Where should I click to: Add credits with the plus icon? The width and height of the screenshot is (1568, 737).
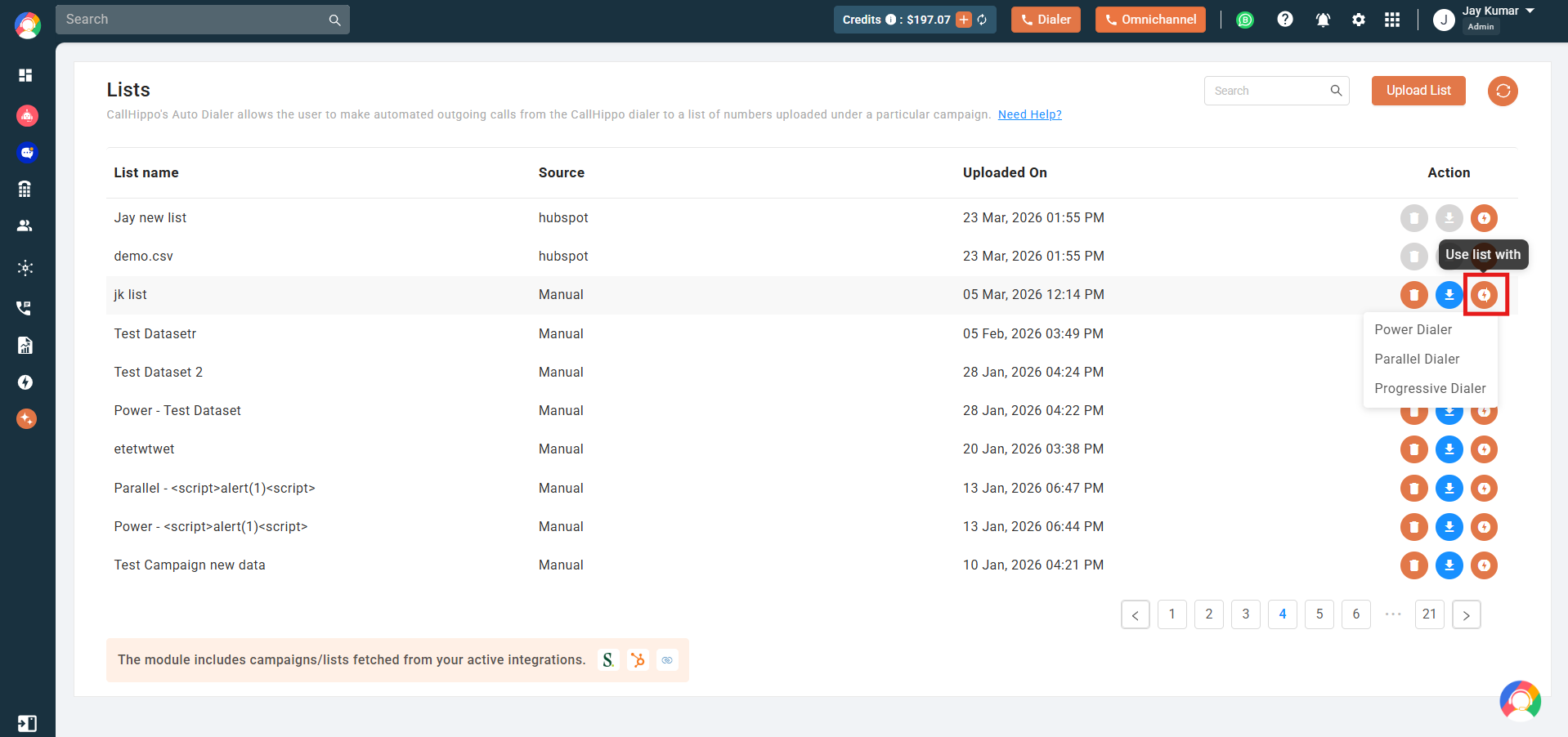pyautogui.click(x=964, y=20)
